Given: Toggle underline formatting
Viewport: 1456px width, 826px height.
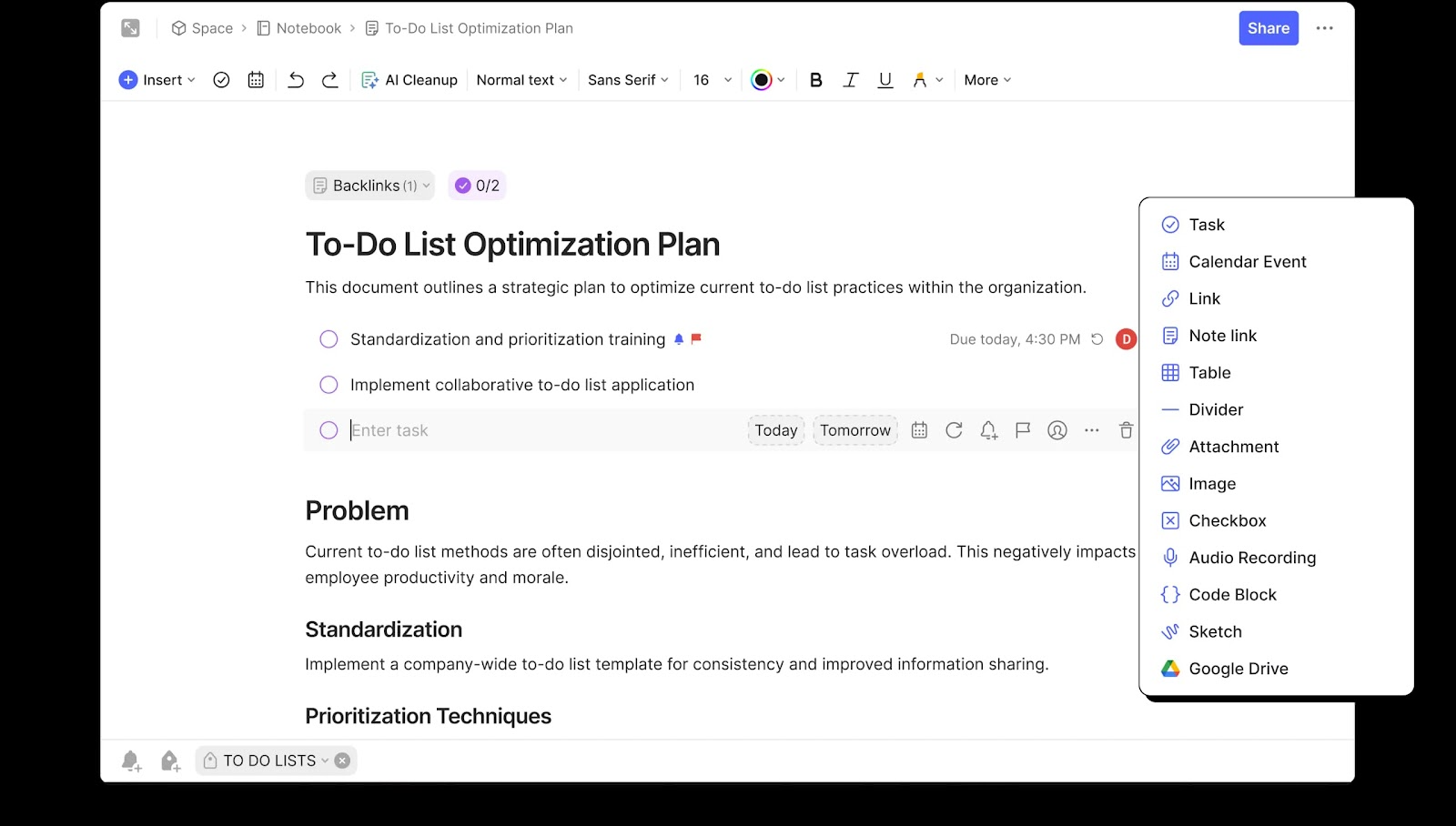Looking at the screenshot, I should pyautogui.click(x=884, y=80).
